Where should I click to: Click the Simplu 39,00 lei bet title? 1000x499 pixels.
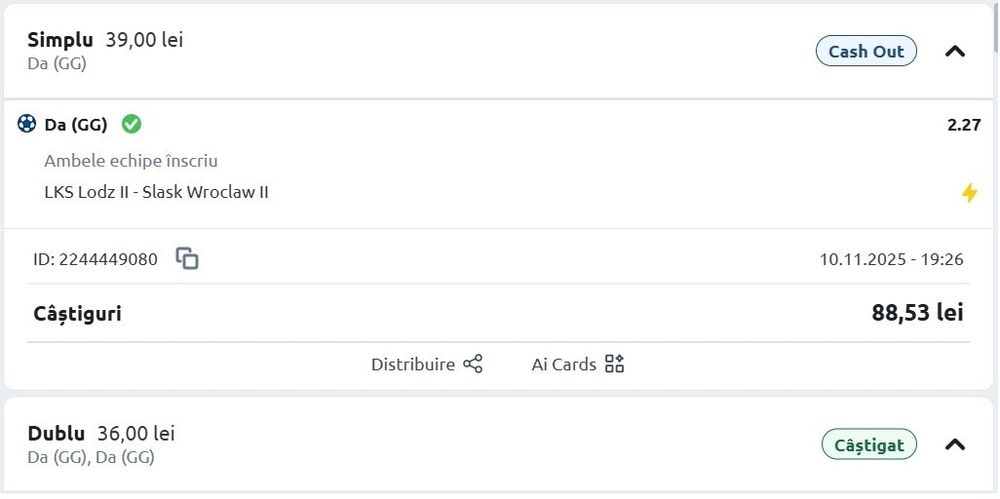[105, 40]
